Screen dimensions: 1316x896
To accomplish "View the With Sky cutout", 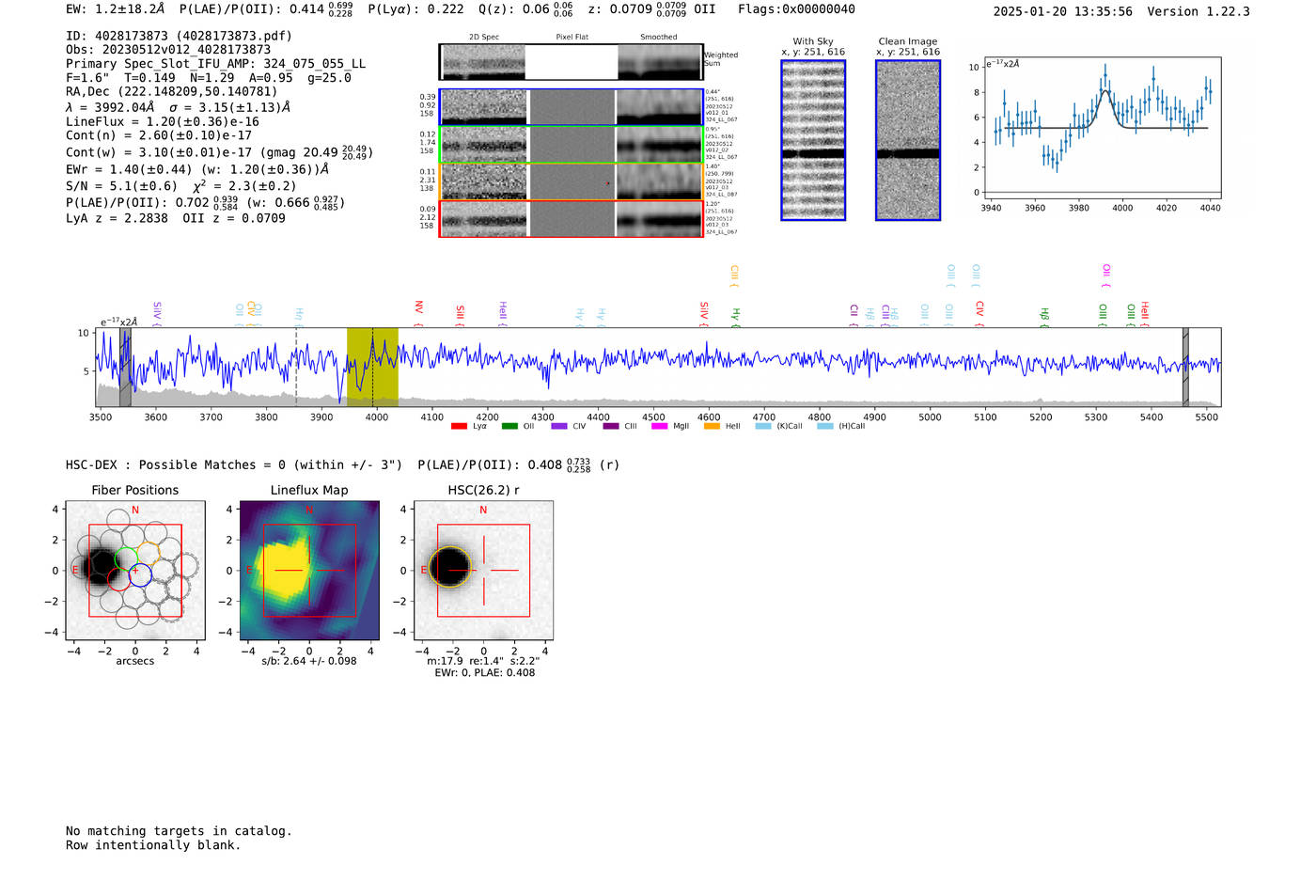I will (x=813, y=140).
